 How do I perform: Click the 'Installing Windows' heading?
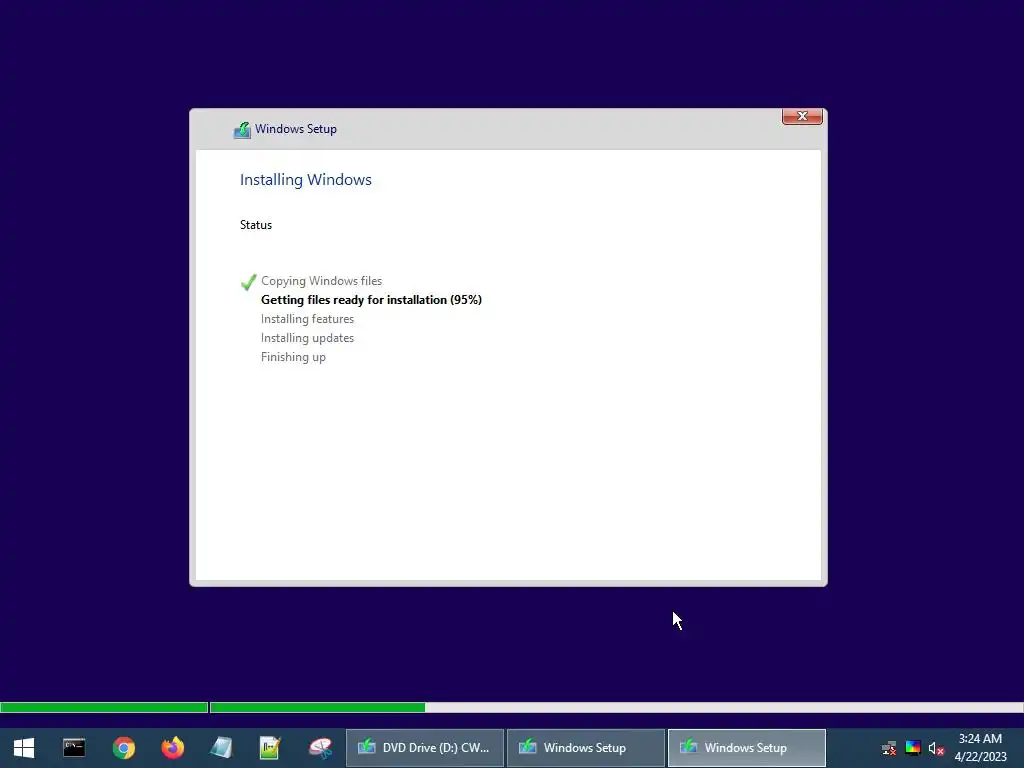coord(306,180)
